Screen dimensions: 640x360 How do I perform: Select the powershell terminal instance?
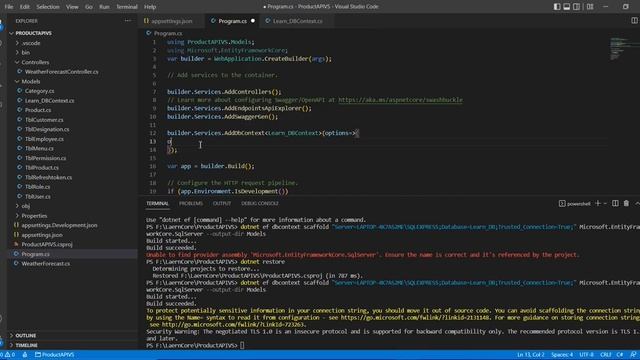575,203
